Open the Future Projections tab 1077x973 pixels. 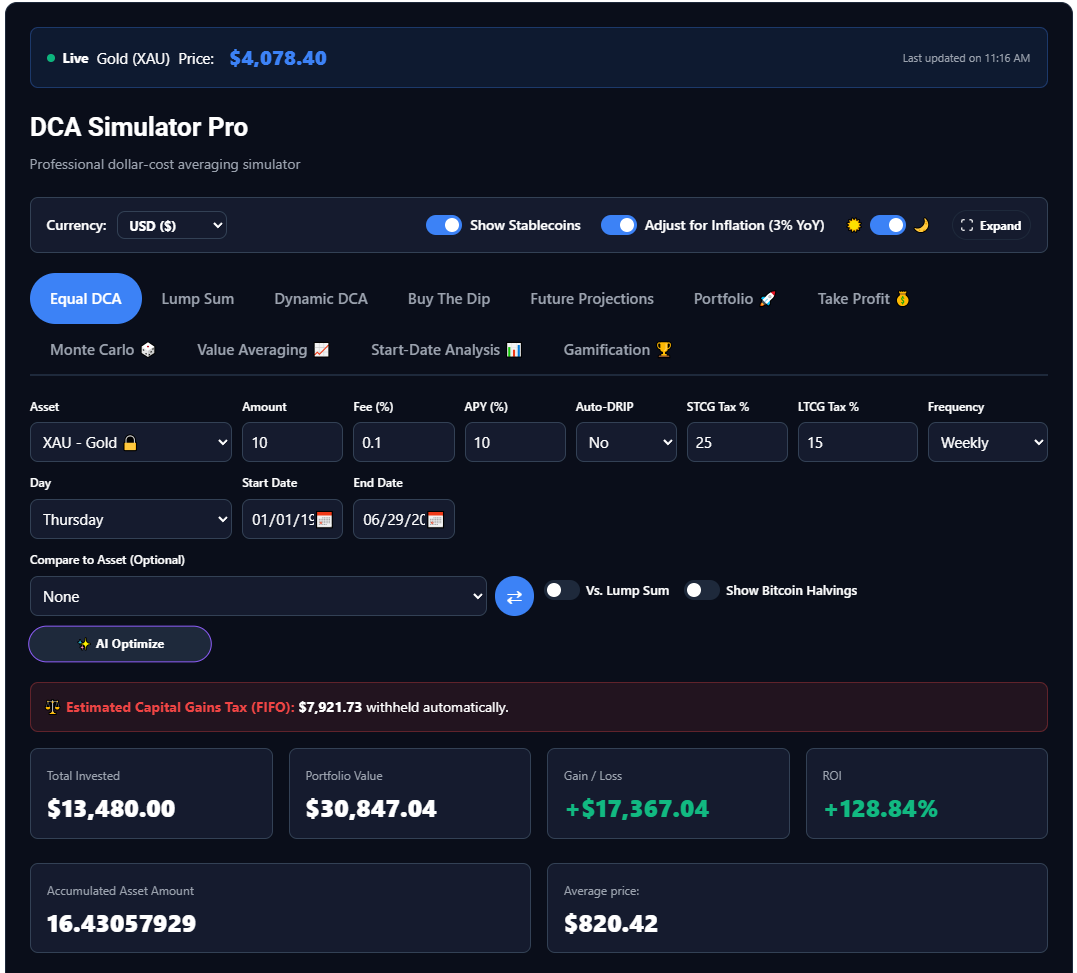click(x=591, y=299)
